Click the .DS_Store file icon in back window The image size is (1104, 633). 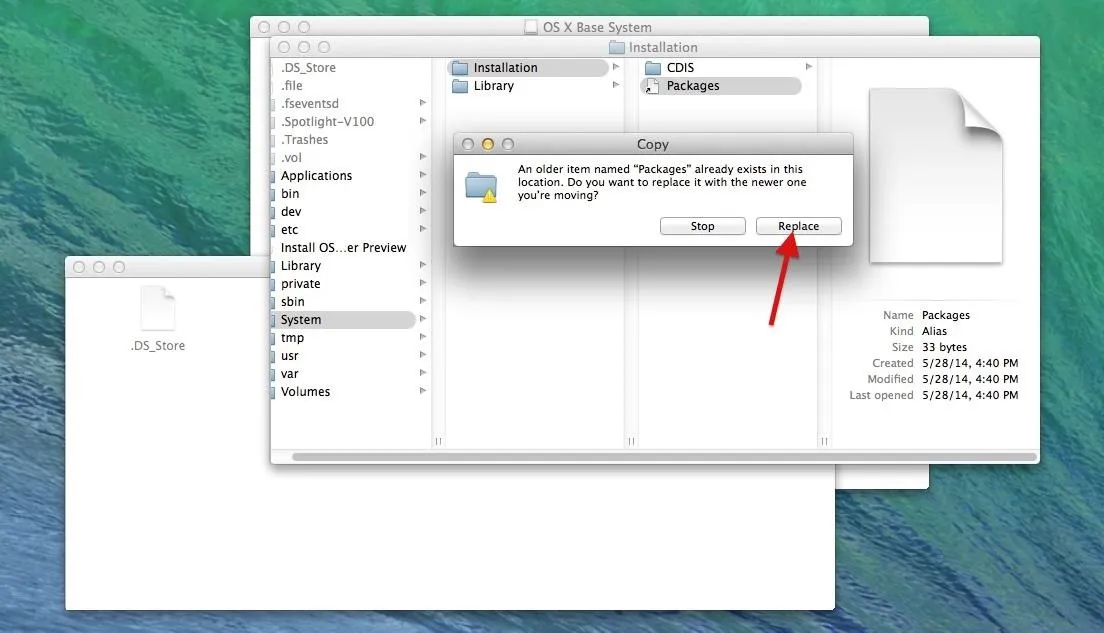tap(158, 308)
